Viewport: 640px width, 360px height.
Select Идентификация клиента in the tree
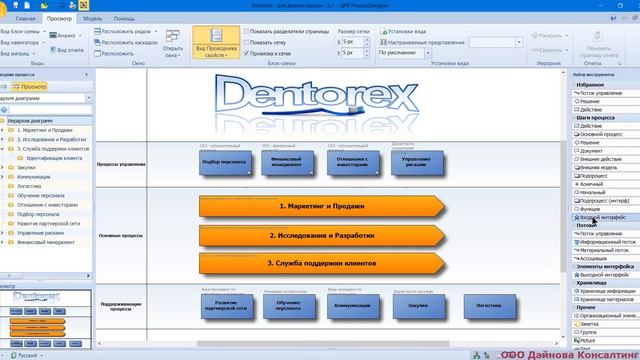click(x=54, y=158)
